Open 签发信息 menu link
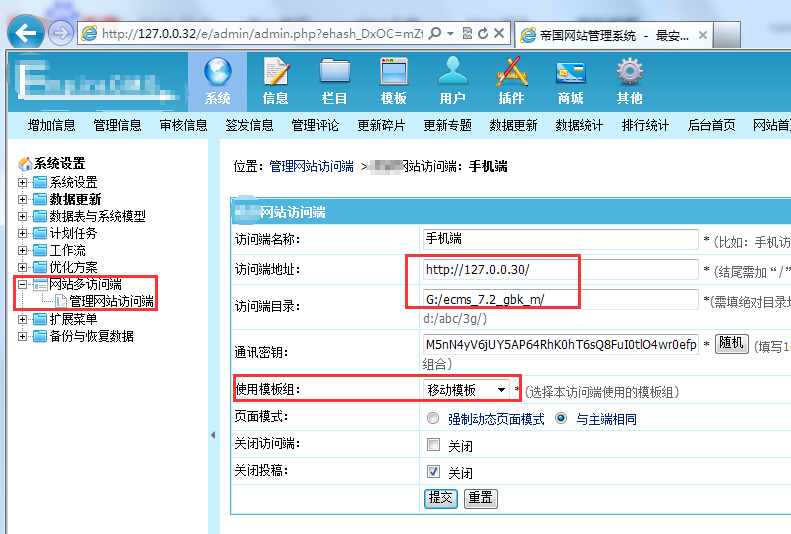The width and height of the screenshot is (791, 534). point(249,125)
